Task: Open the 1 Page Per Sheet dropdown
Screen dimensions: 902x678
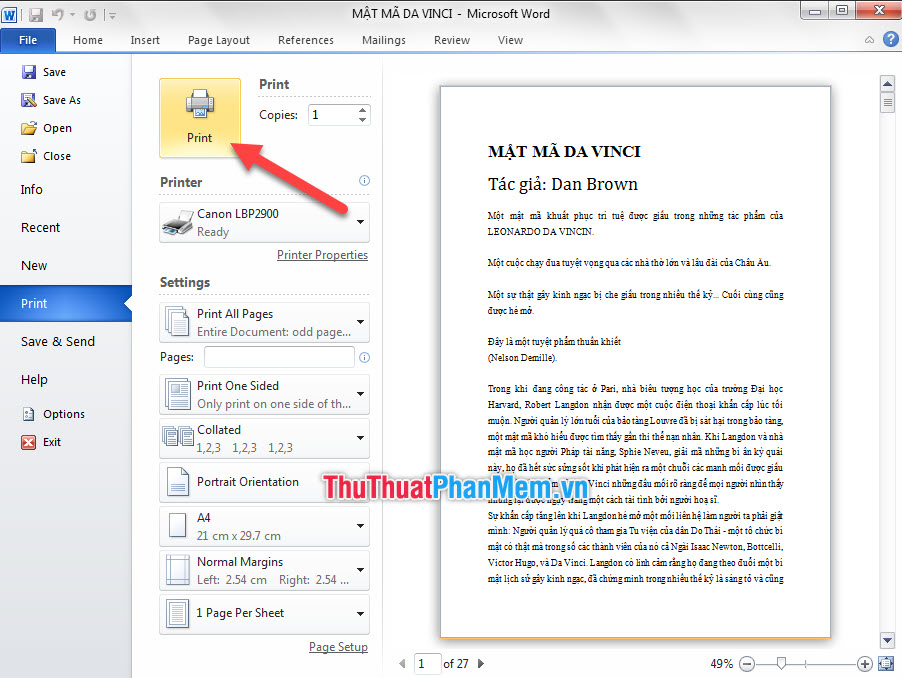Action: (x=264, y=614)
